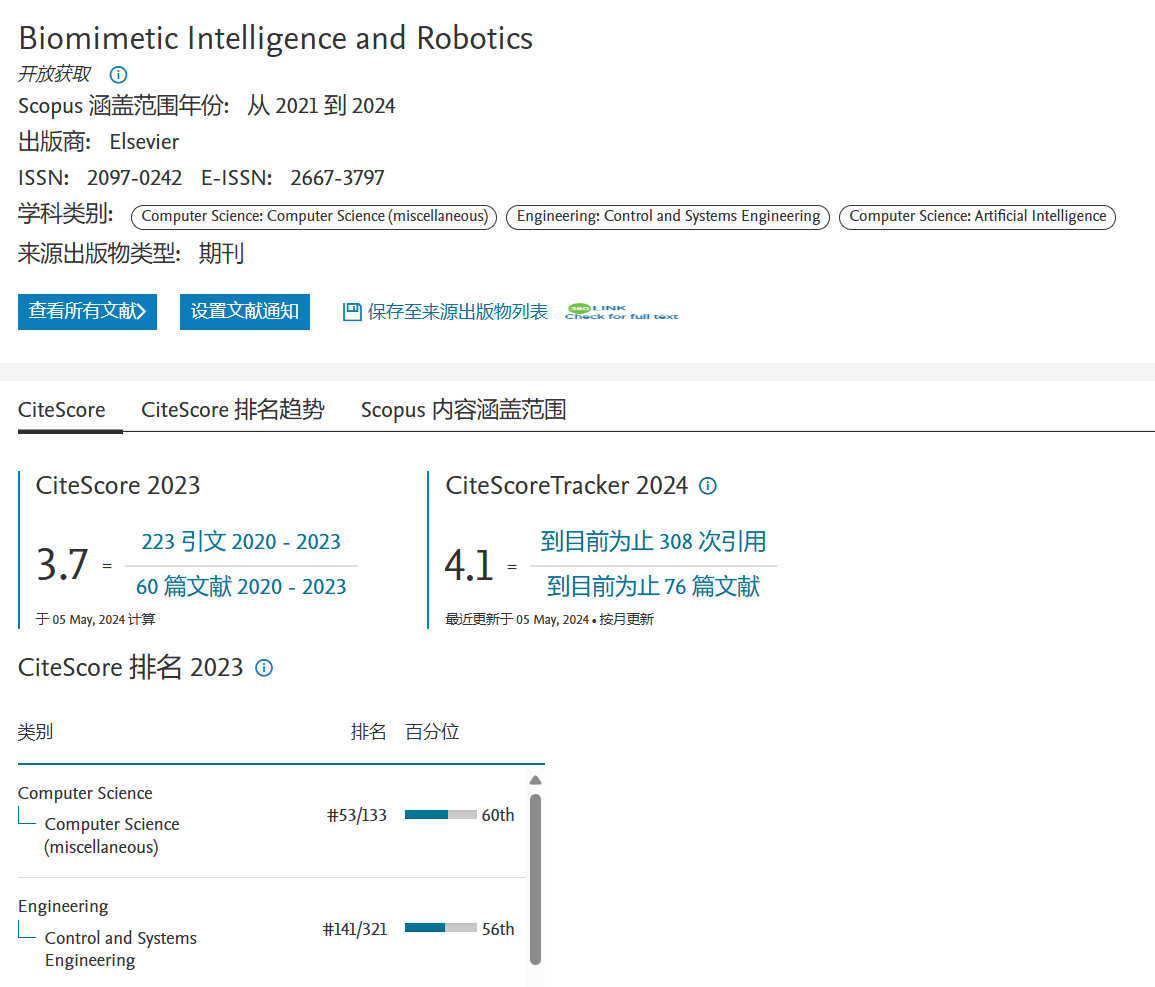Screen dimensions: 1155x987
Task: Click the scroll up arrow in ranking table
Action: (535, 780)
